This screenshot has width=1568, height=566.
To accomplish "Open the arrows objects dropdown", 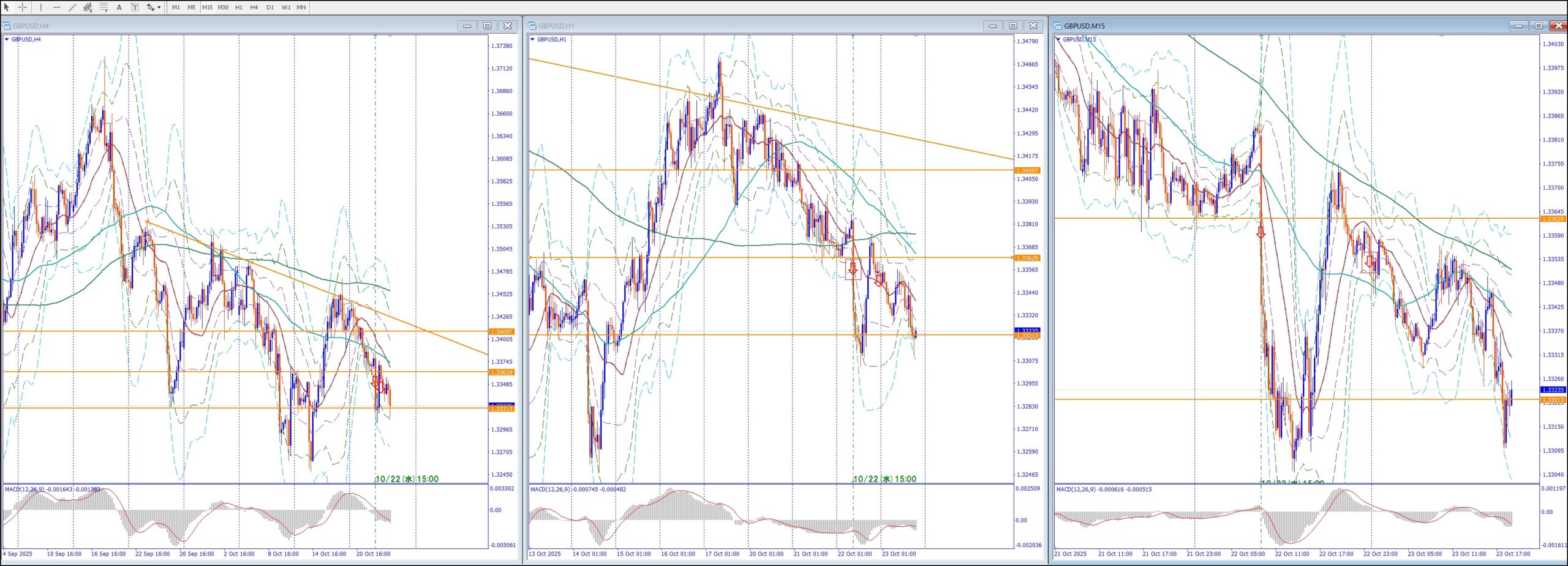I will 159,7.
